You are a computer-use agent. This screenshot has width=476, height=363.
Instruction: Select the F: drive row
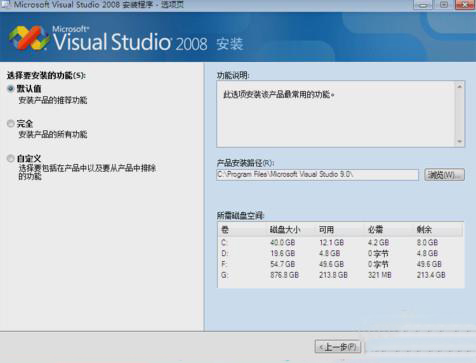pyautogui.click(x=340, y=264)
